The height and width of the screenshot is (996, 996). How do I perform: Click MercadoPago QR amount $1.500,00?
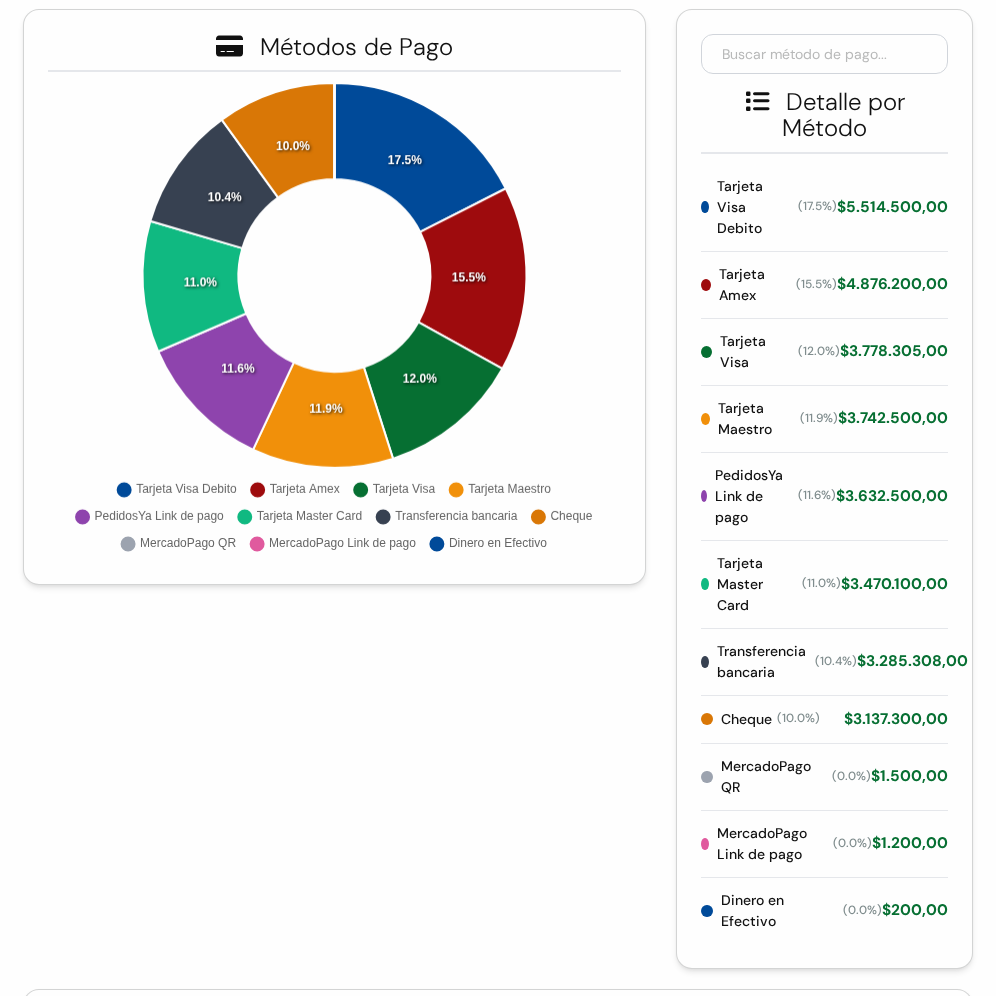click(909, 776)
